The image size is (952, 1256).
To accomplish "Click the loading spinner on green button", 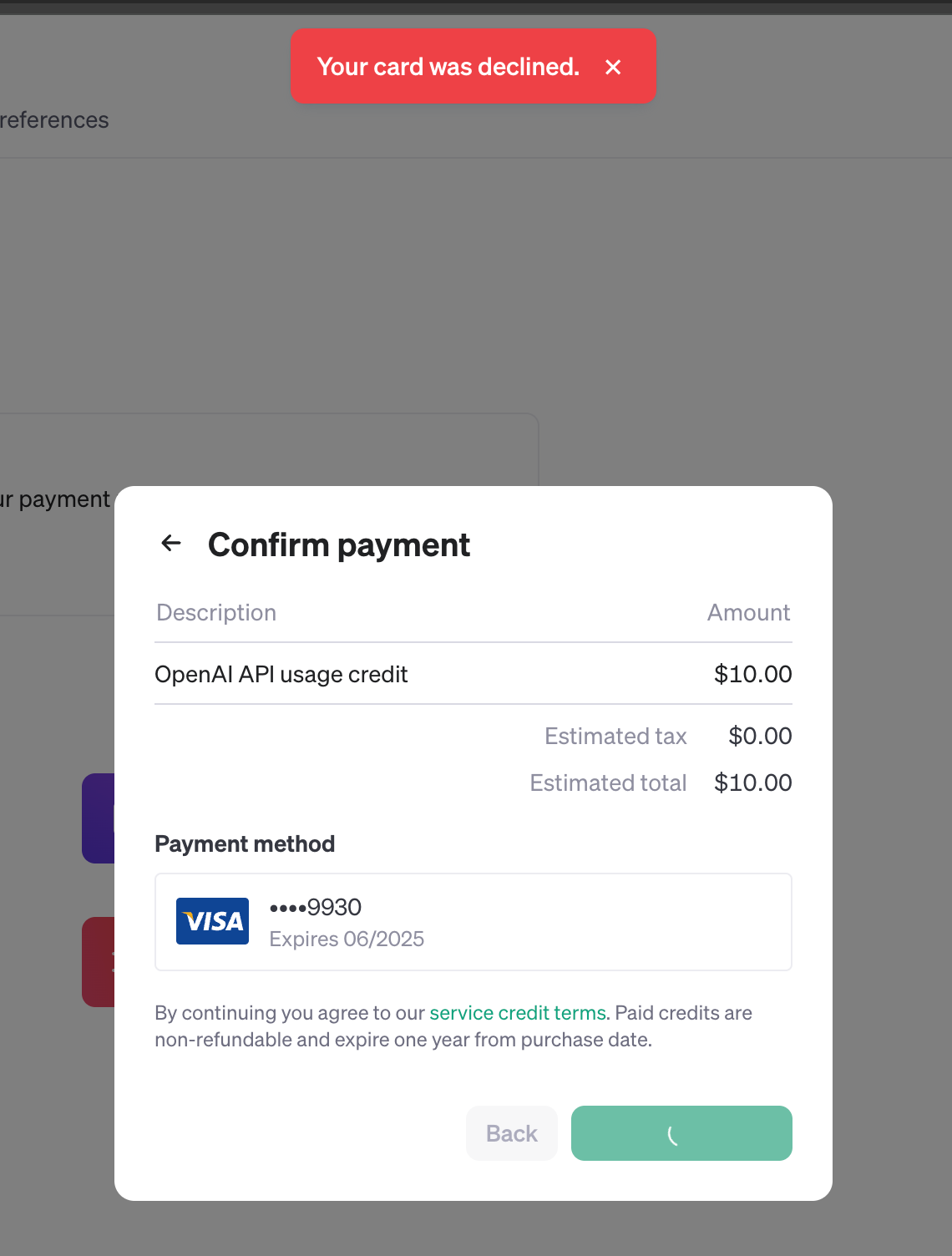I will pos(673,1134).
